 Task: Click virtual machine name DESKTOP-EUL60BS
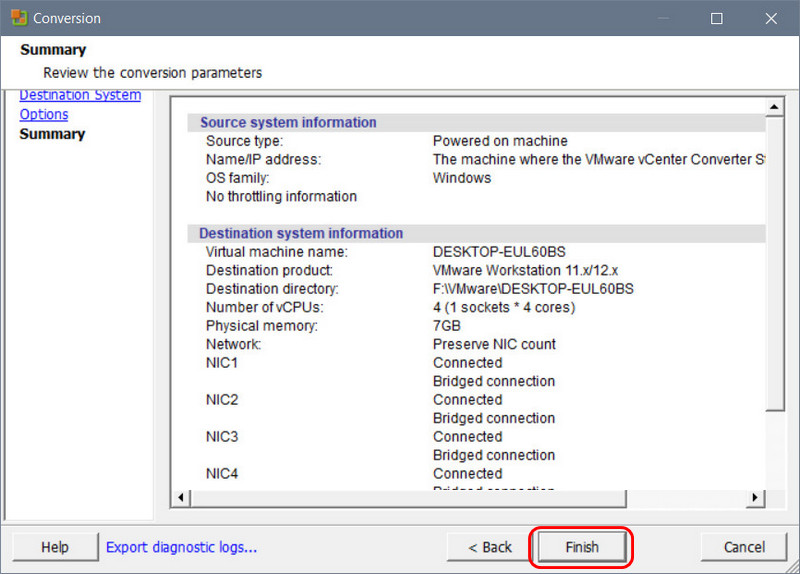point(499,252)
